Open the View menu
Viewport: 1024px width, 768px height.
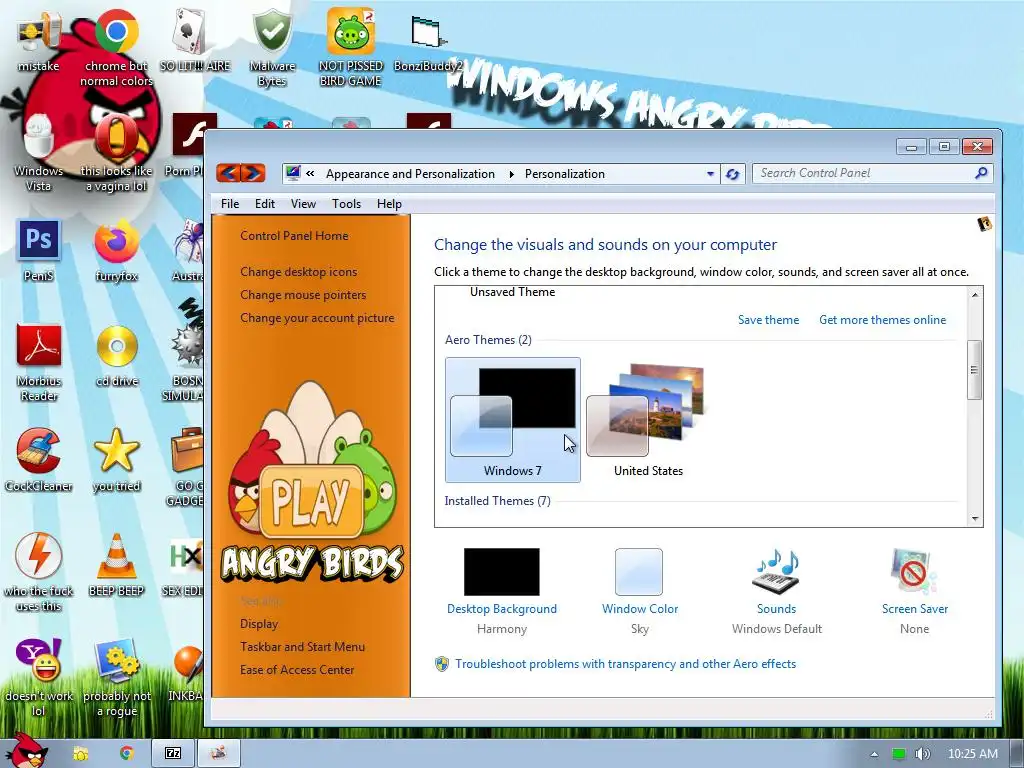point(303,204)
